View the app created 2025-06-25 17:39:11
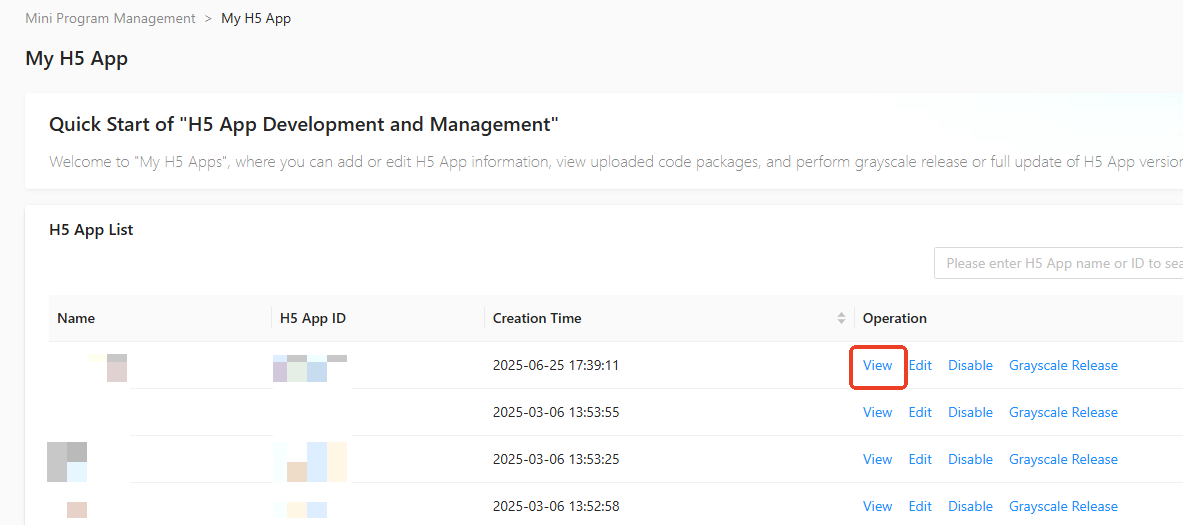Viewport: 1183px width, 525px height. coord(877,365)
